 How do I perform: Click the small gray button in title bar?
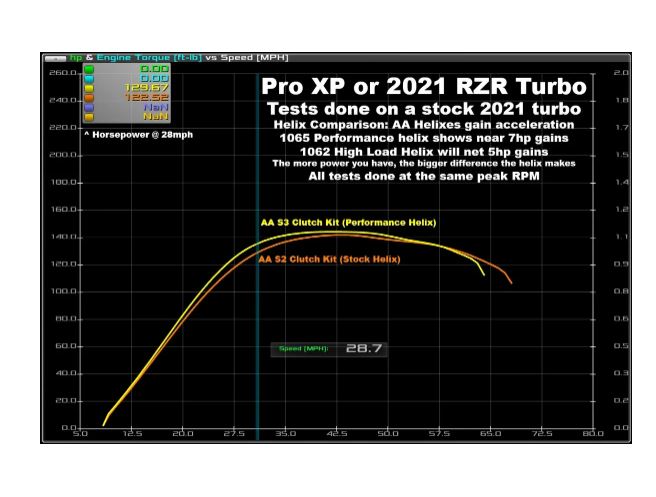[54, 58]
